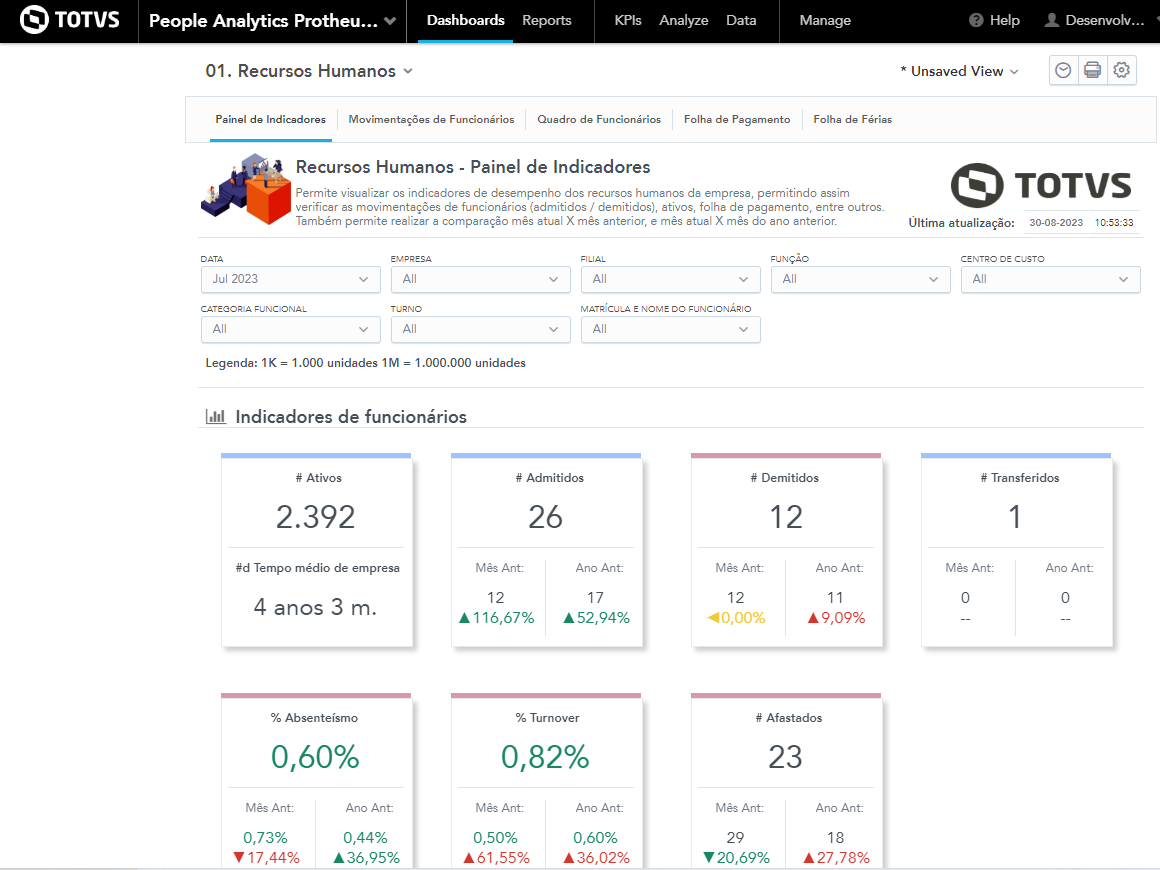Image resolution: width=1160 pixels, height=870 pixels.
Task: Switch to Movimentações de Funcionários tab
Action: click(x=431, y=119)
